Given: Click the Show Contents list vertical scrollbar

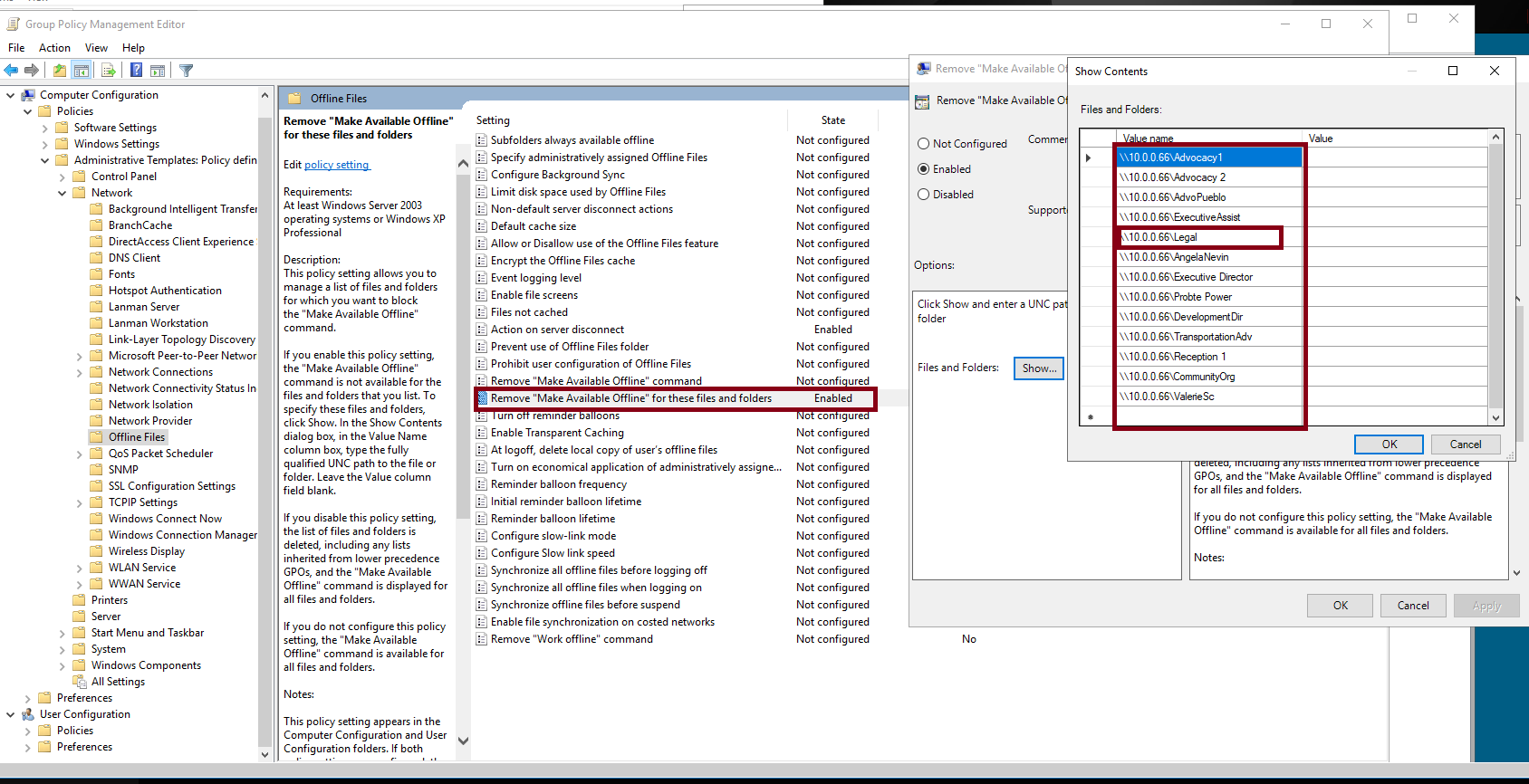Looking at the screenshot, I should tap(1495, 277).
